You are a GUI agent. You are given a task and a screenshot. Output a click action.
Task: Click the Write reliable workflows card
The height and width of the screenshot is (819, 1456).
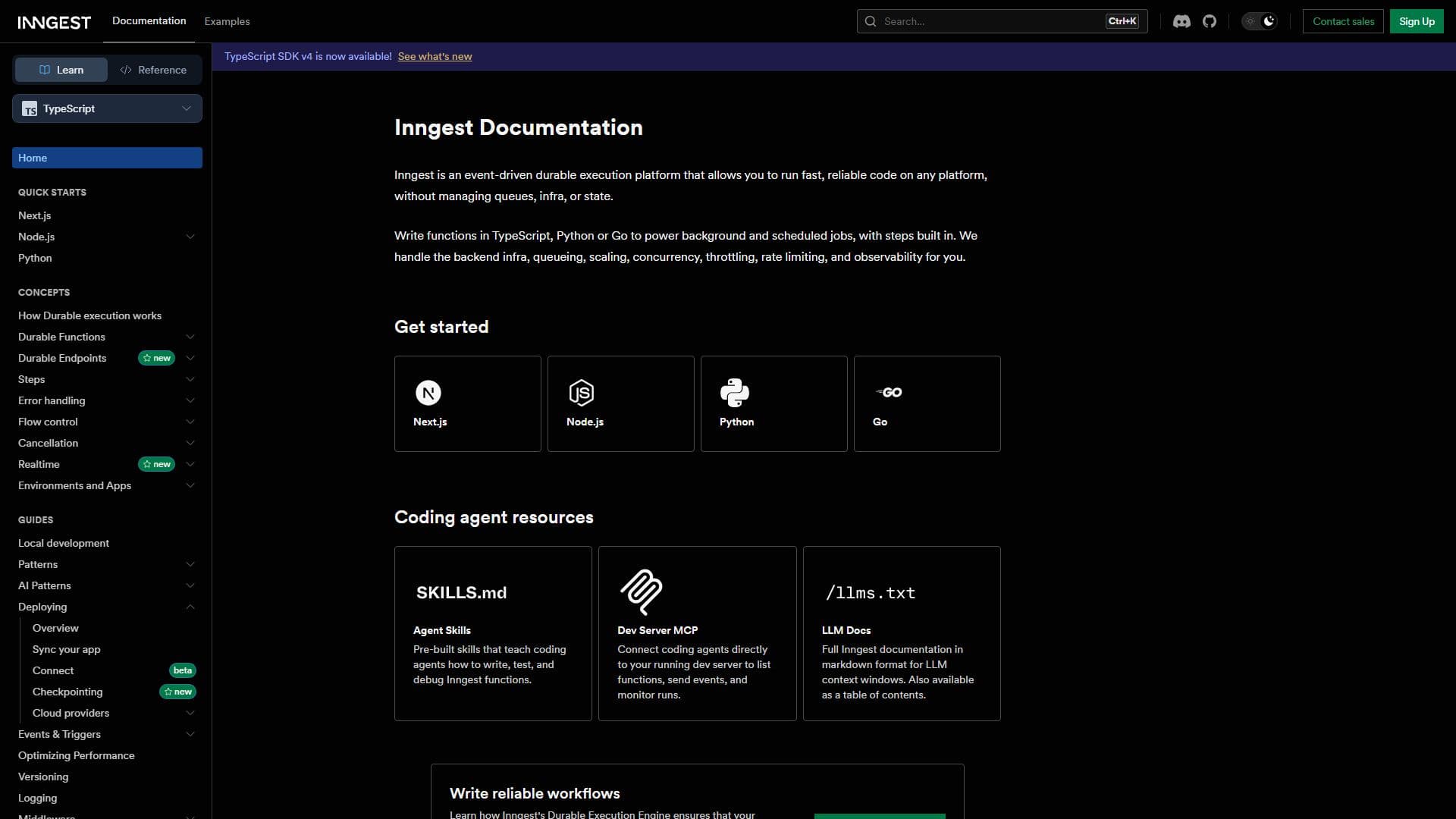(x=697, y=792)
